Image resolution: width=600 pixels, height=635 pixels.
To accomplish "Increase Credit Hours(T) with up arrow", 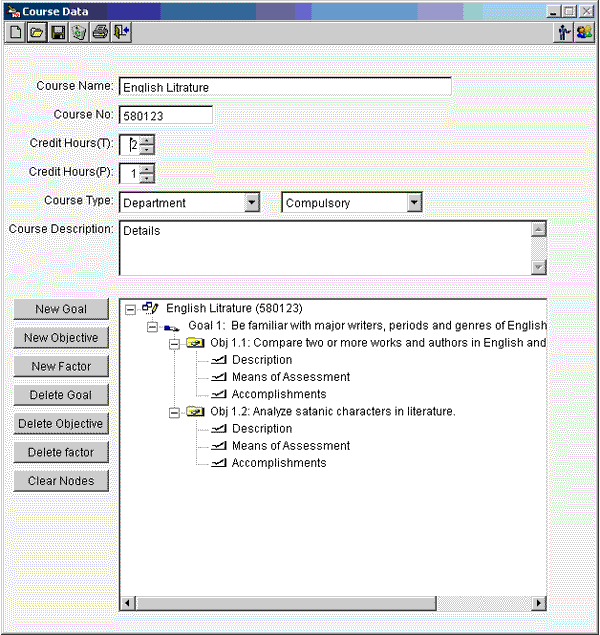I will tap(147, 140).
